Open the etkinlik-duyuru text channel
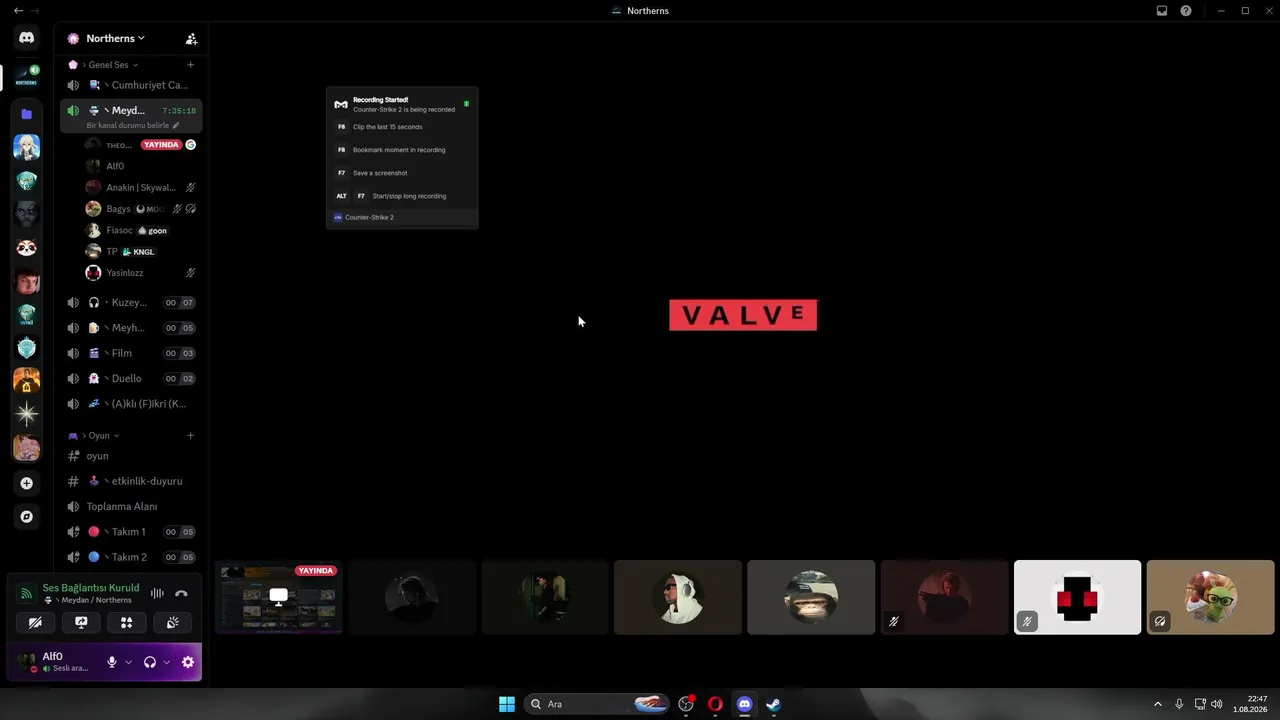The height and width of the screenshot is (720, 1280). point(130,481)
